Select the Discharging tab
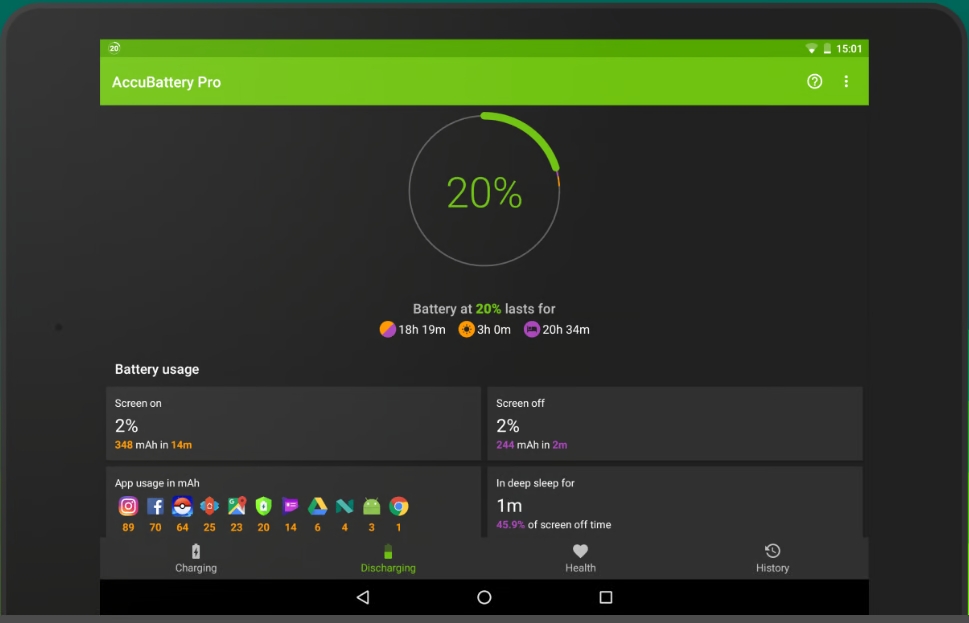This screenshot has height=623, width=969. (388, 558)
